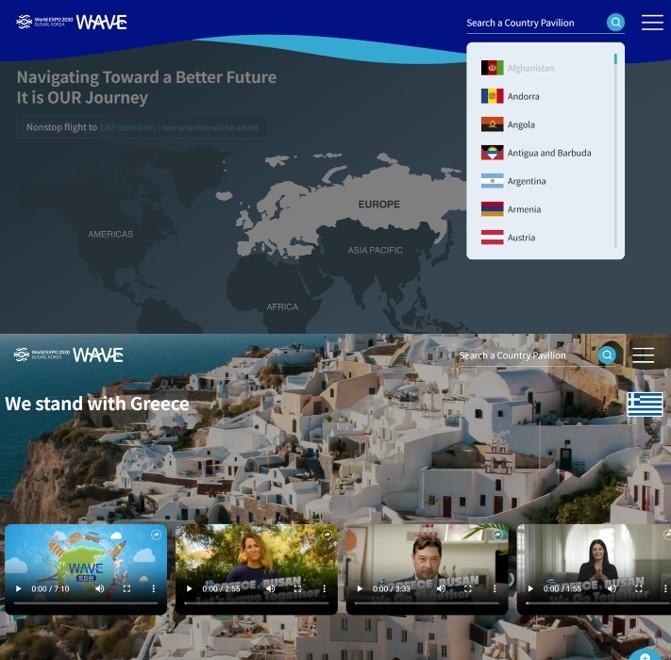Open more options on the 3:33 video
This screenshot has height=660, width=671.
(x=494, y=589)
